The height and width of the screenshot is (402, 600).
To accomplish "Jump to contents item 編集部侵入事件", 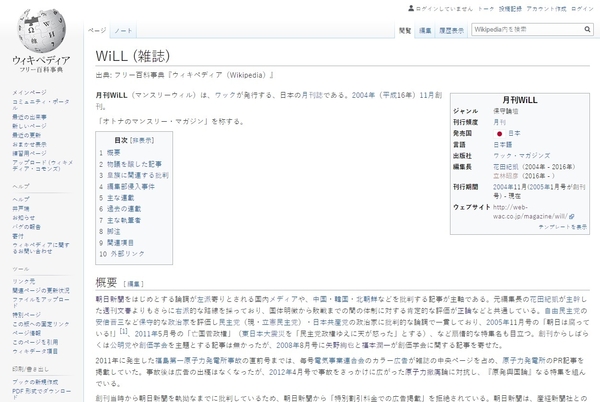I will 127,187.
